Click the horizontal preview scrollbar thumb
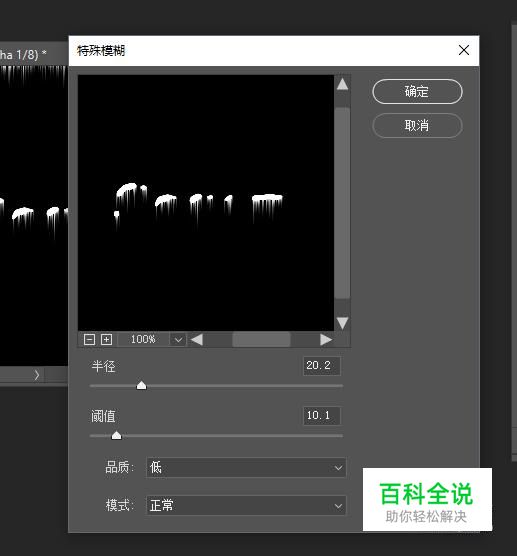Image resolution: width=517 pixels, height=556 pixels. 261,340
